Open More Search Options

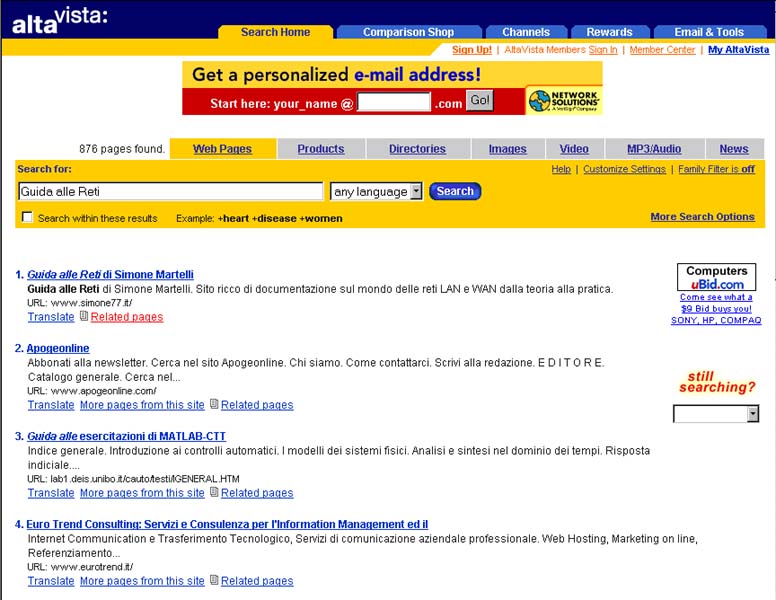pyautogui.click(x=702, y=217)
